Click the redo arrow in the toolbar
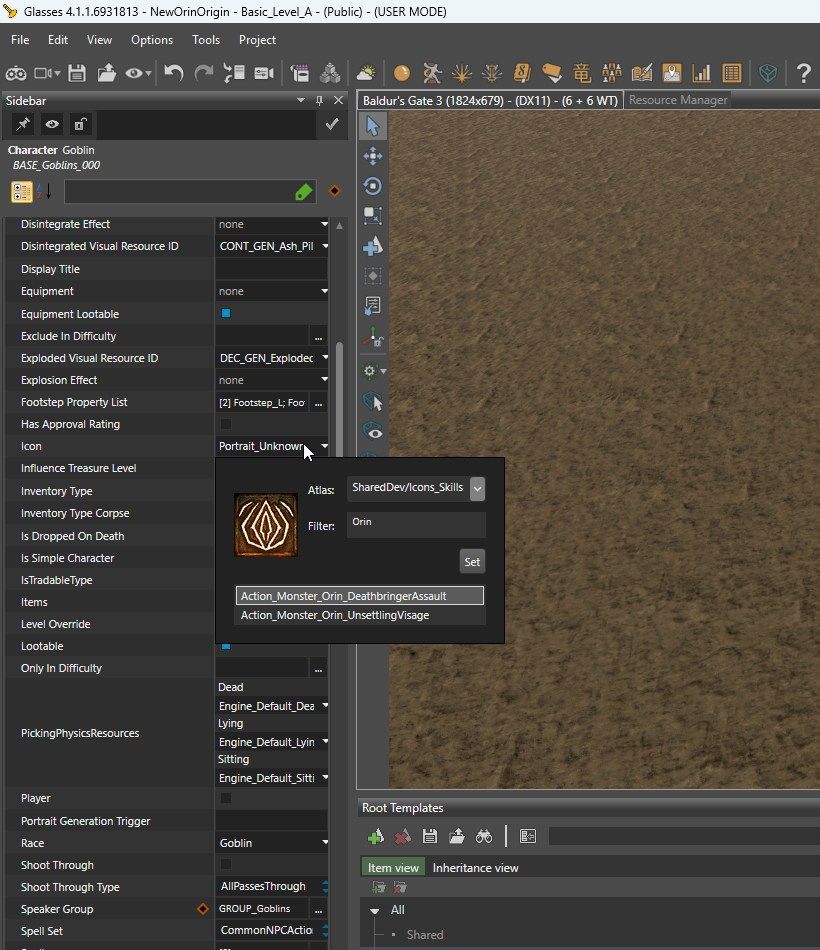Viewport: 820px width, 950px height. click(x=204, y=73)
